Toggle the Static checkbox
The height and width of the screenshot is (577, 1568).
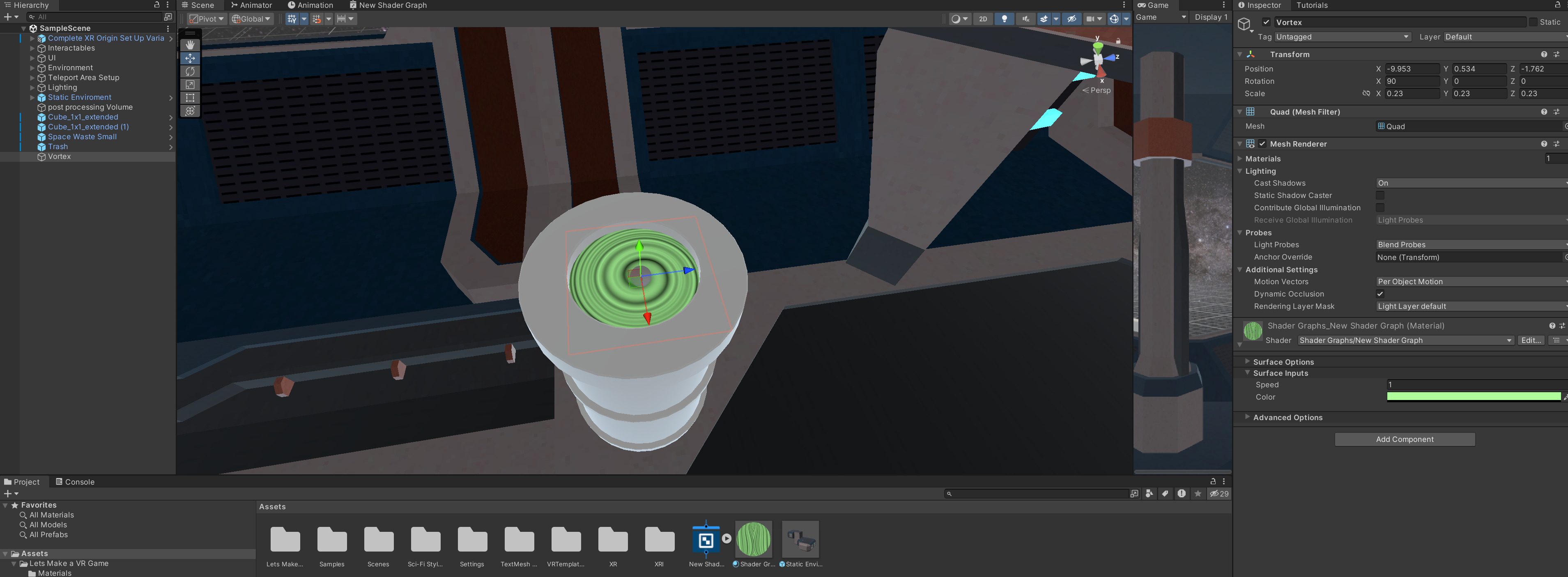(1533, 22)
